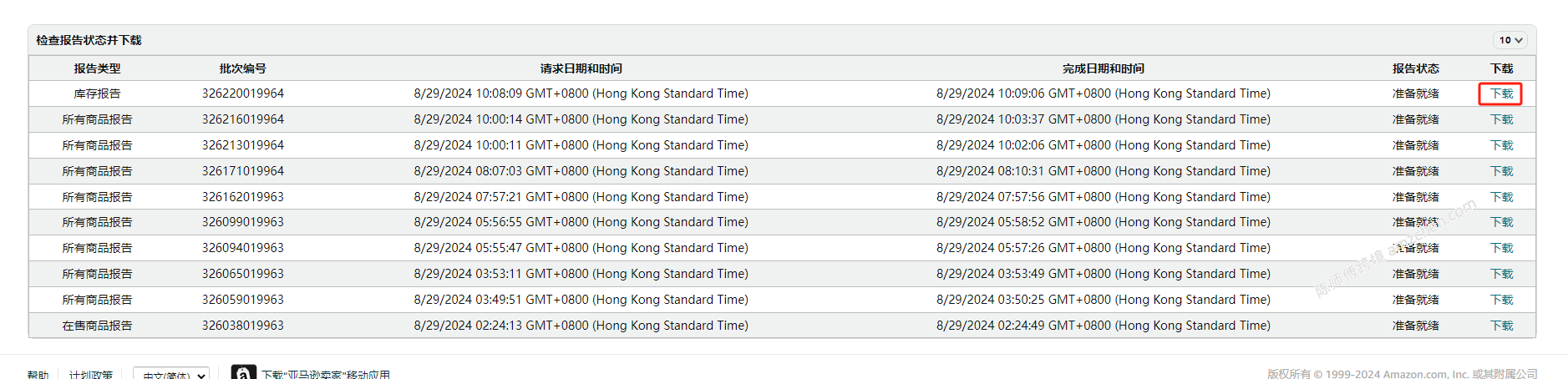
Task: Click the Amazon Seller app icon
Action: tap(243, 373)
